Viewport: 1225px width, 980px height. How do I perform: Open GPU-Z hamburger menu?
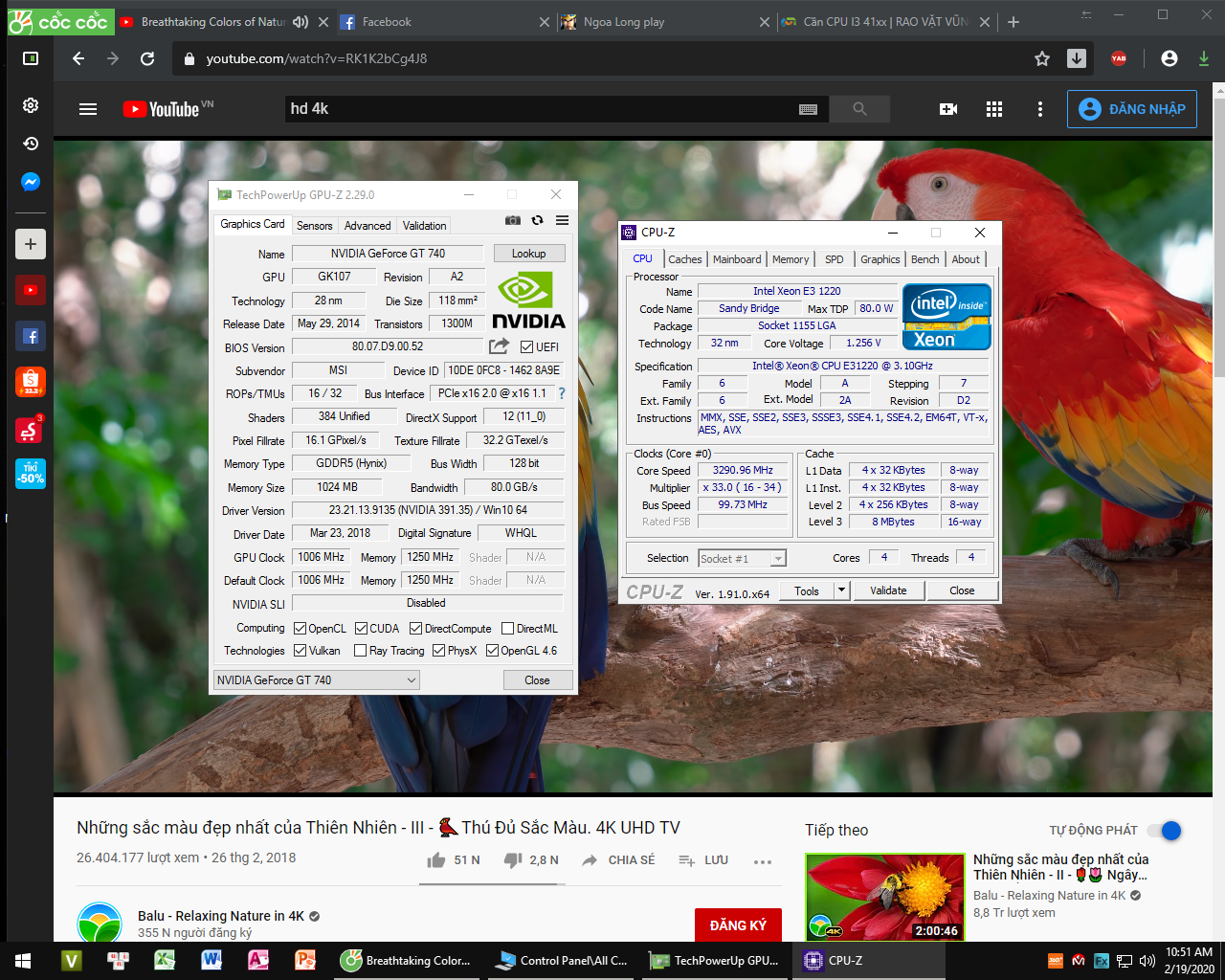point(563,220)
